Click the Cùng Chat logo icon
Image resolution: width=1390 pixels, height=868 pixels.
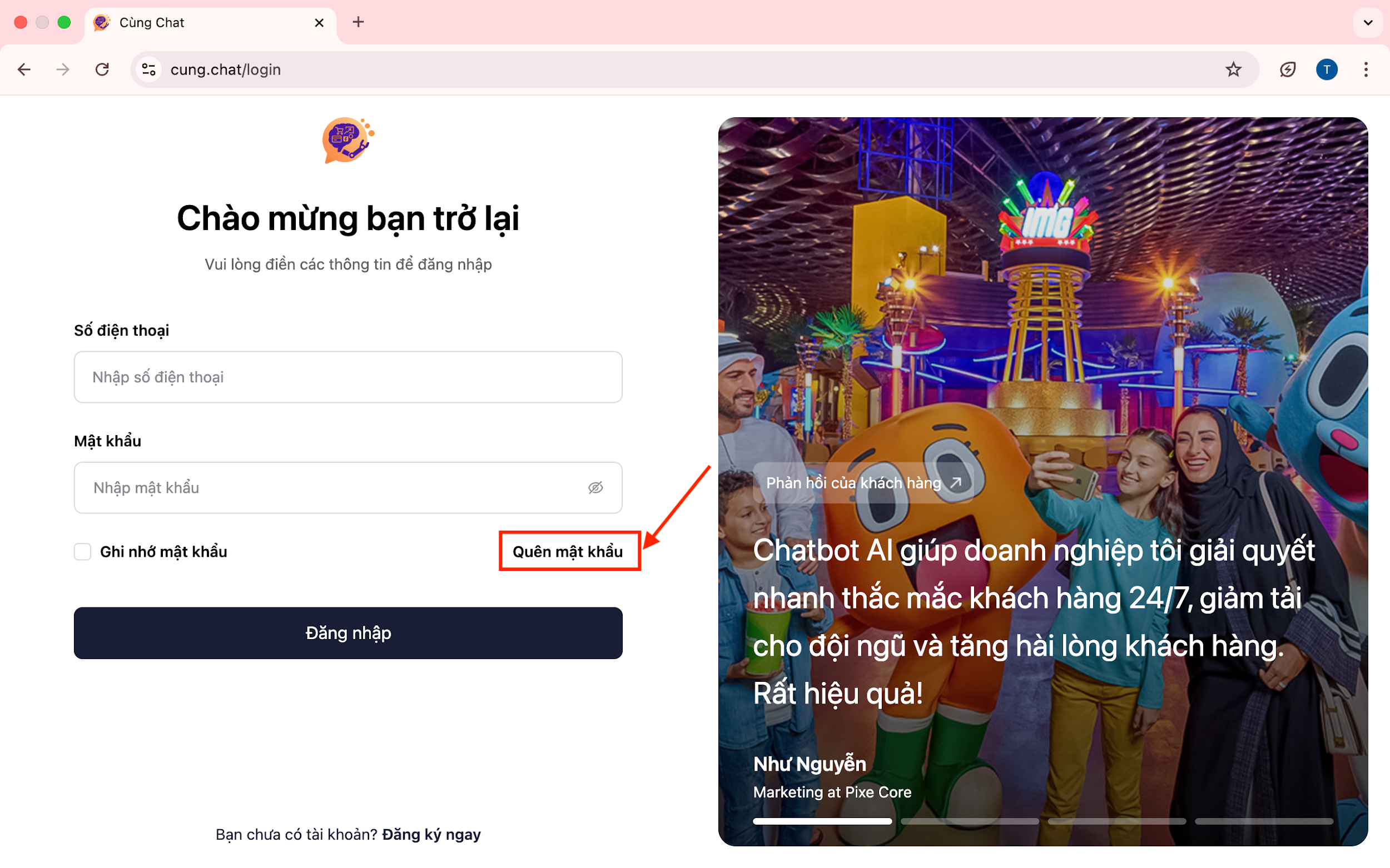pos(348,140)
